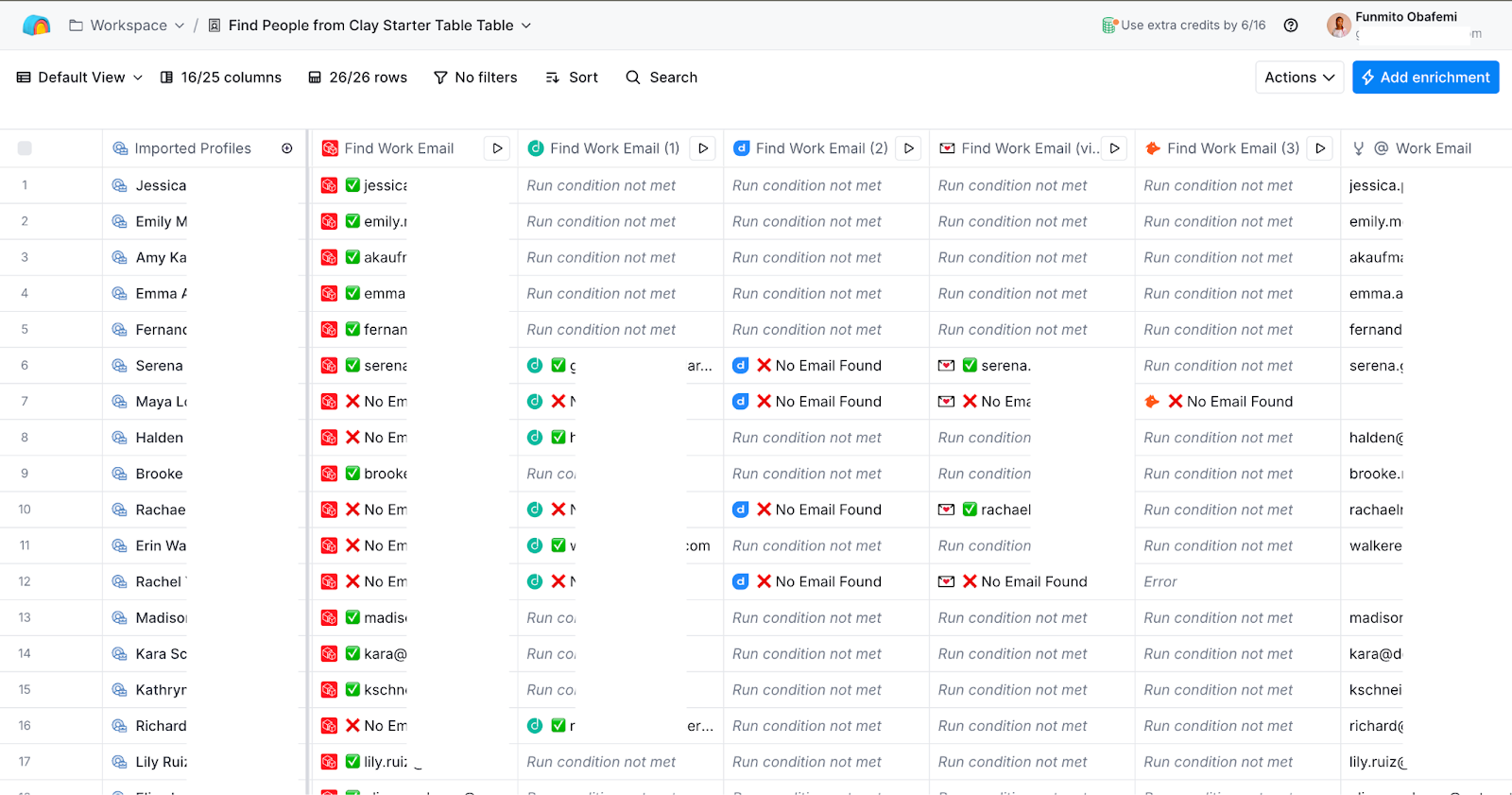Click the @ icon in Work Email header
The height and width of the screenshot is (795, 1512).
tap(1381, 148)
